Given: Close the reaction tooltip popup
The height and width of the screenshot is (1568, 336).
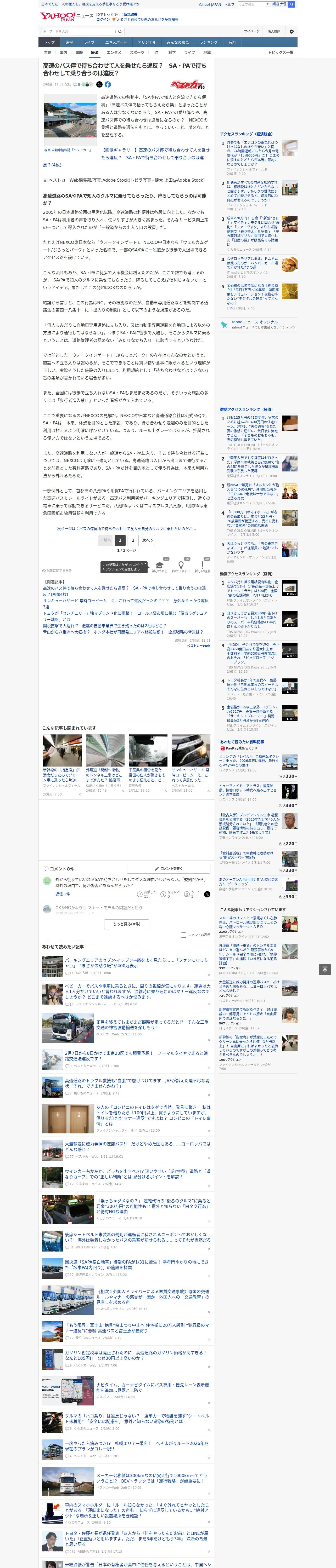Looking at the screenshot, I should click(x=145, y=564).
